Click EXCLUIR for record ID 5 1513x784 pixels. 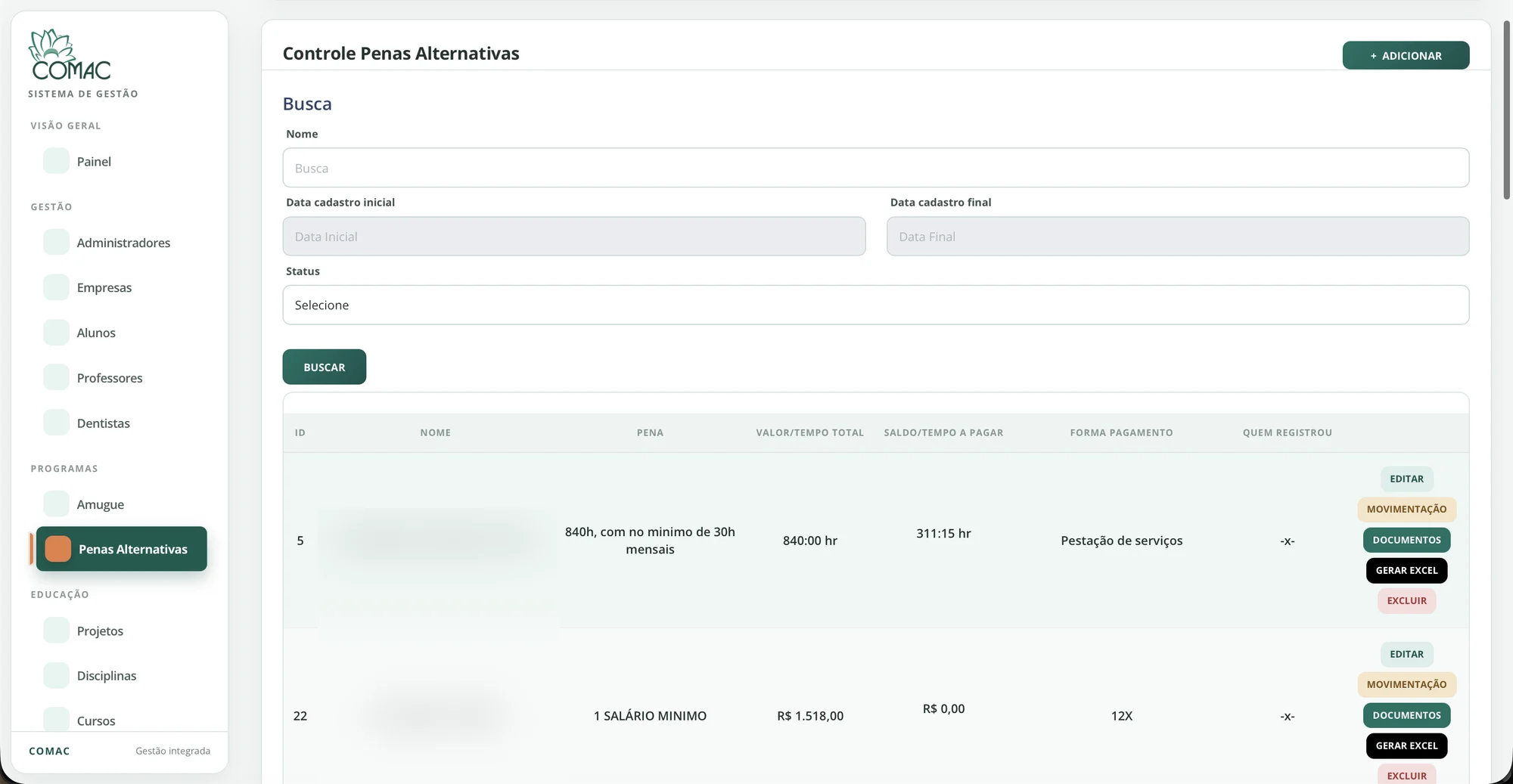tap(1406, 600)
